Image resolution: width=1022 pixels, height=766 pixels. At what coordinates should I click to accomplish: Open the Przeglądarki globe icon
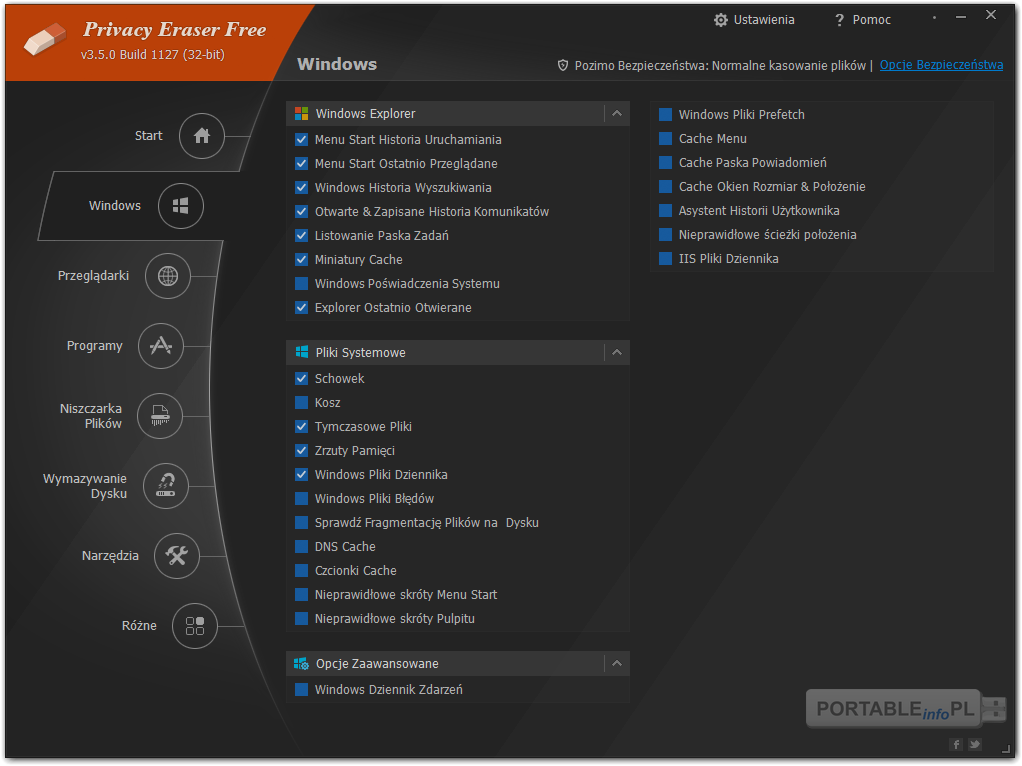(168, 276)
